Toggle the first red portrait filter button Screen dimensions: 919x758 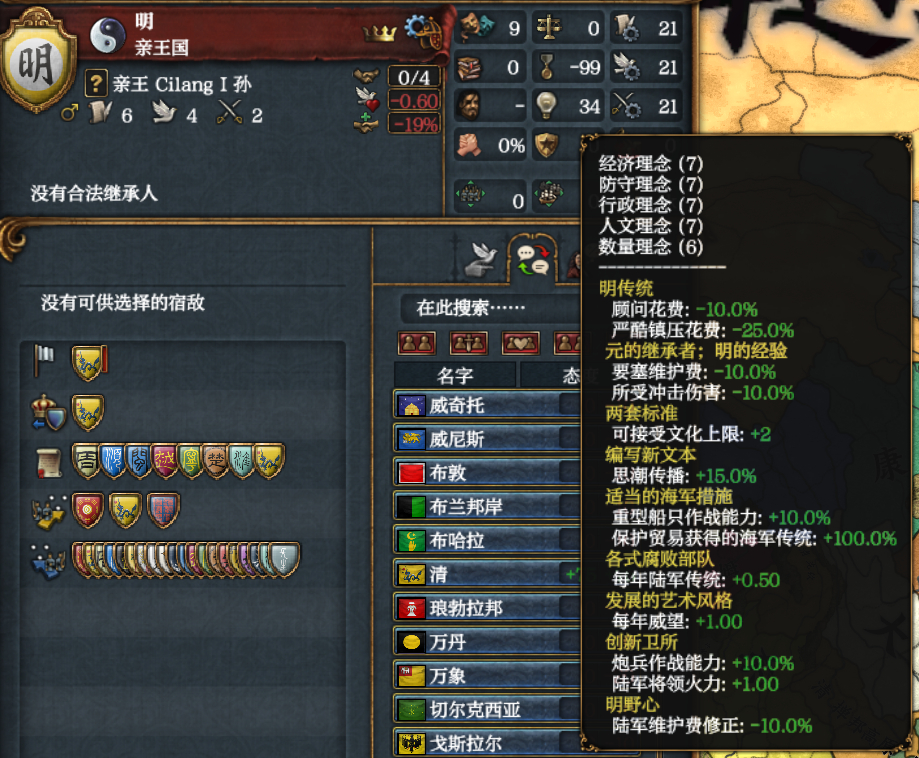tap(417, 343)
